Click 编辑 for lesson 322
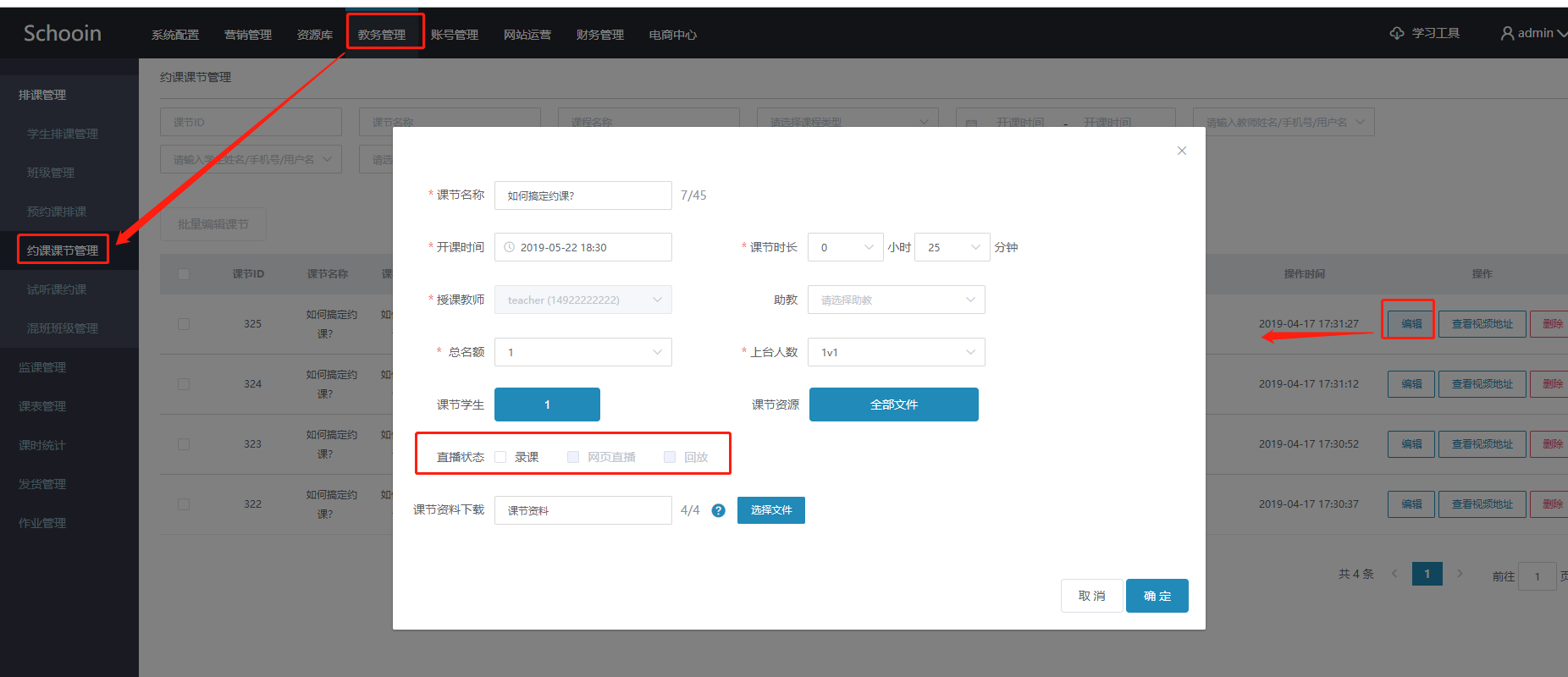This screenshot has height=677, width=1568. click(x=1411, y=504)
